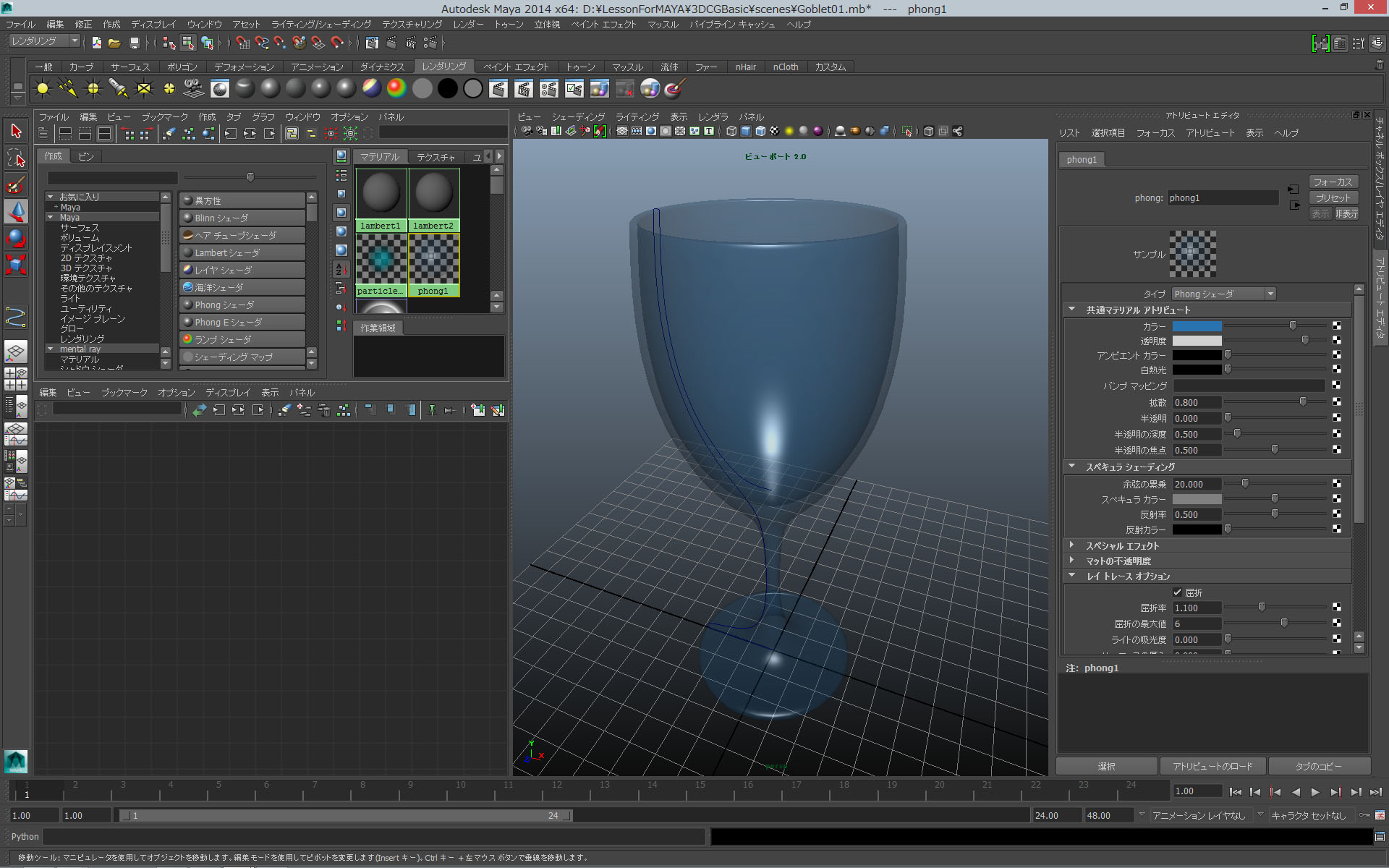This screenshot has height=868, width=1389.
Task: Jump to the end of playback range
Action: [x=1376, y=792]
